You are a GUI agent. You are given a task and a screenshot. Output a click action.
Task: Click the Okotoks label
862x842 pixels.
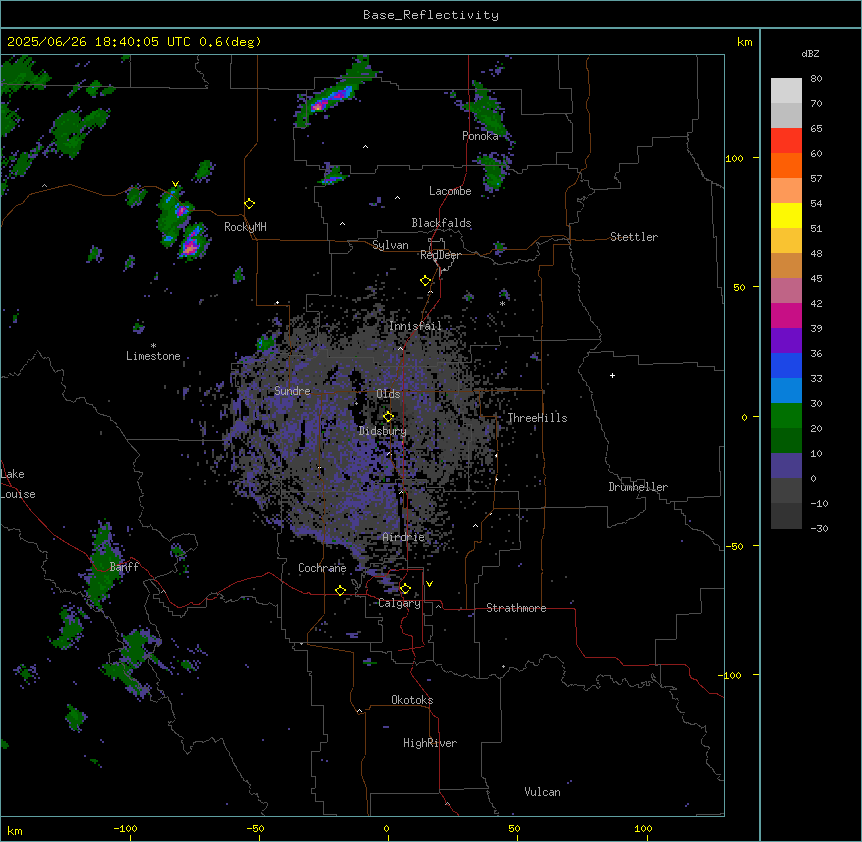tap(412, 700)
